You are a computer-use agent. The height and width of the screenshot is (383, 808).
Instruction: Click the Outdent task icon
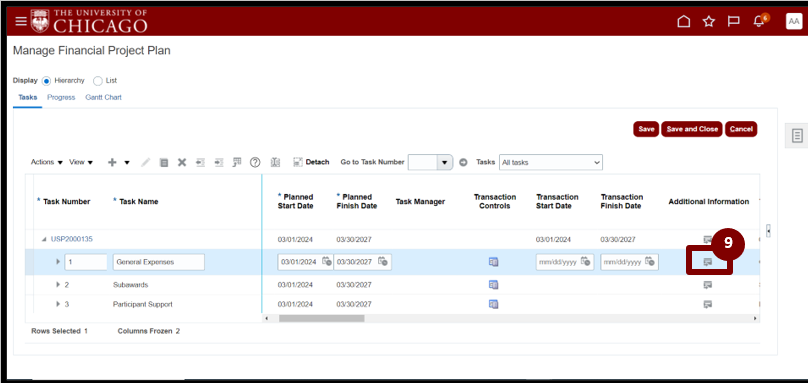coord(200,162)
